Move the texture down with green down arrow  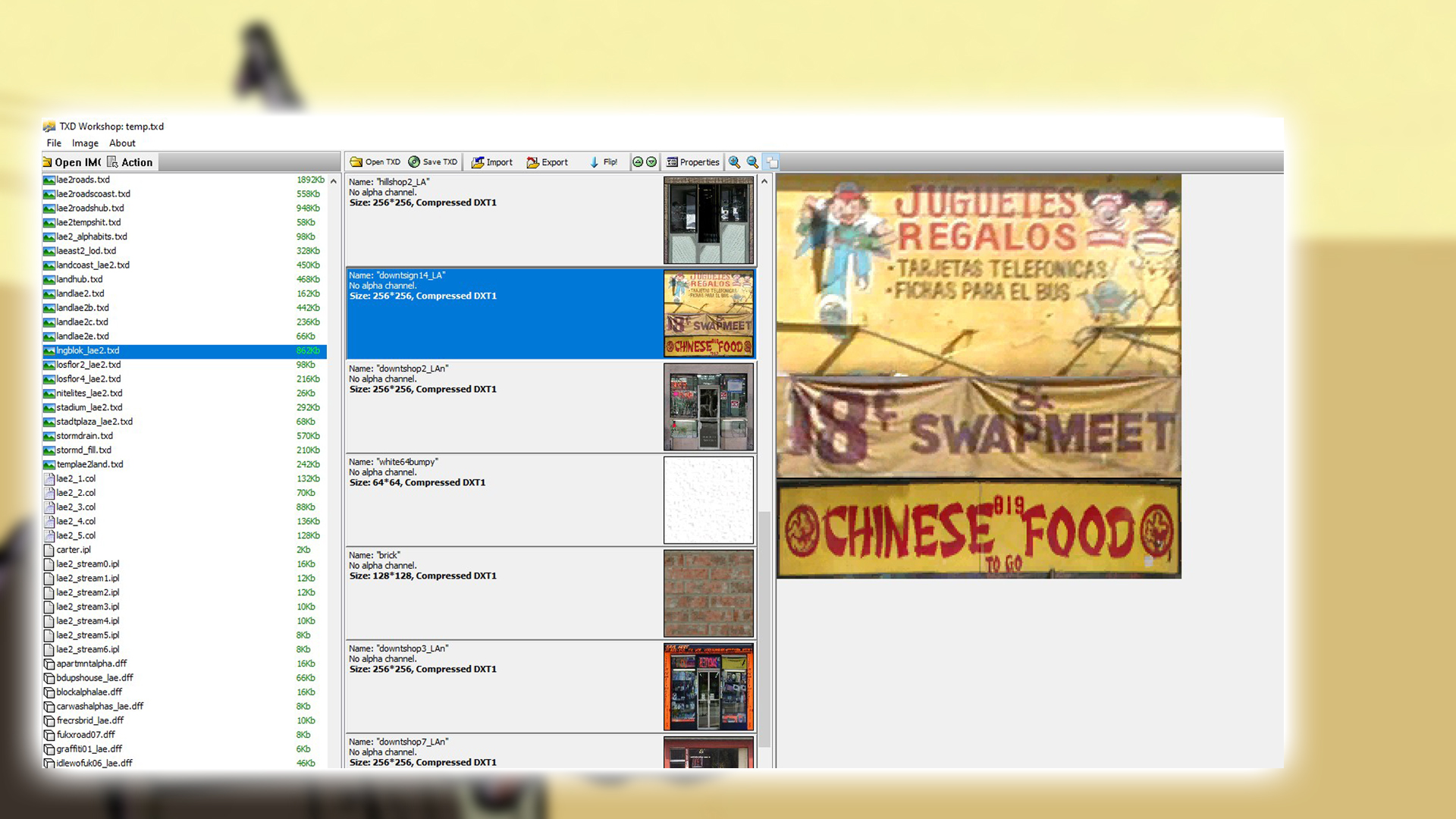(x=651, y=162)
